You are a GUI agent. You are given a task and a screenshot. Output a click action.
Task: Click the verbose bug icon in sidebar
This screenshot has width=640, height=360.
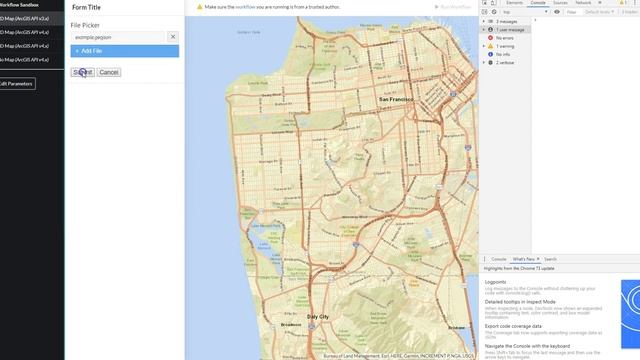[x=491, y=62]
